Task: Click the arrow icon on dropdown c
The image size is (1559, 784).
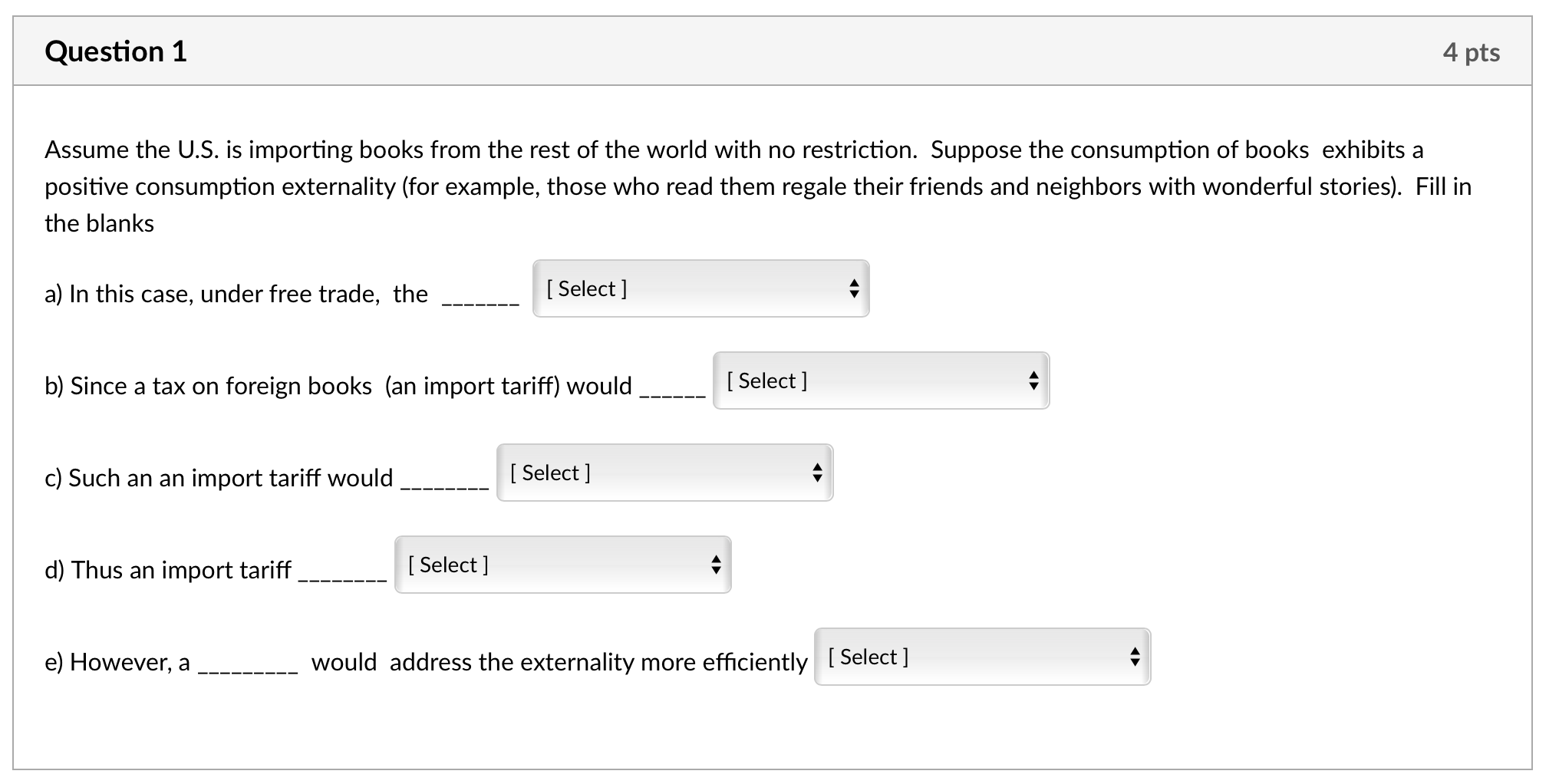Action: (x=818, y=473)
